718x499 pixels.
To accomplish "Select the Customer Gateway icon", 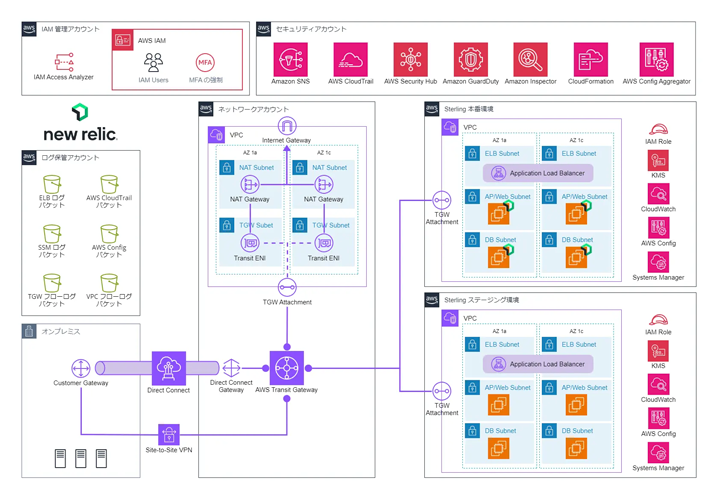I will pos(81,368).
